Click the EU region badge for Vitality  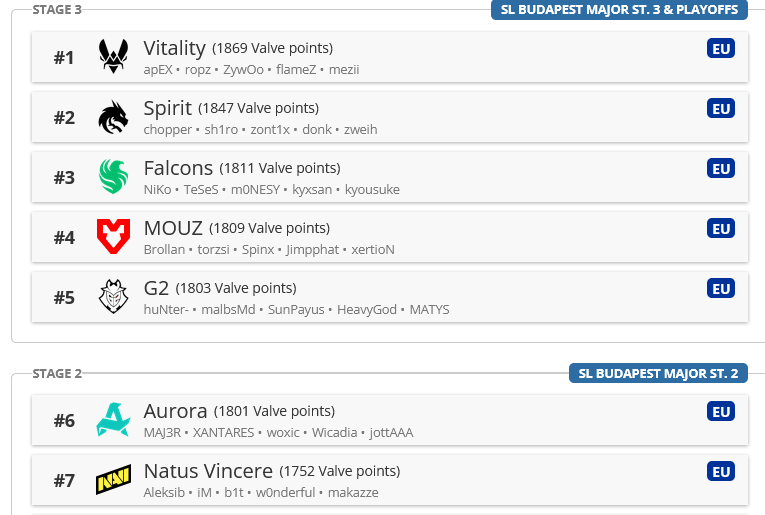[720, 49]
